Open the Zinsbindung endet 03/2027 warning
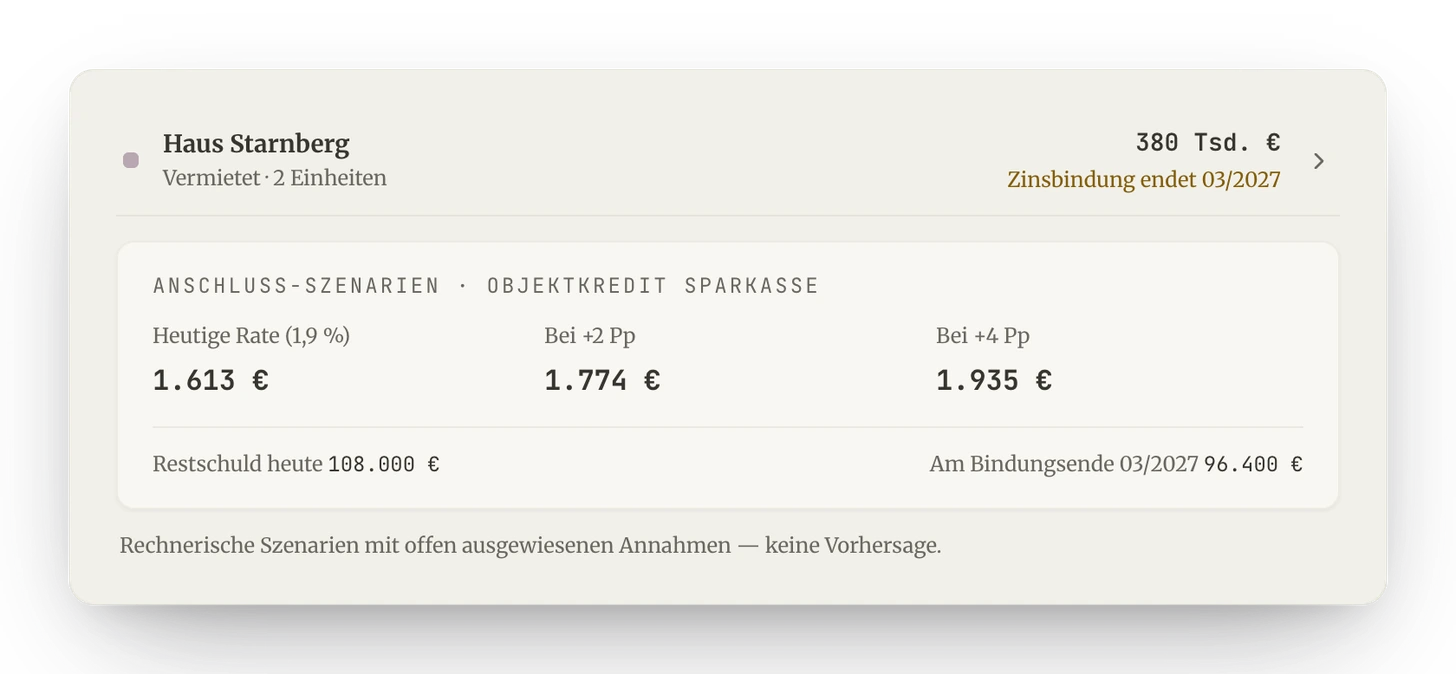 tap(1144, 180)
